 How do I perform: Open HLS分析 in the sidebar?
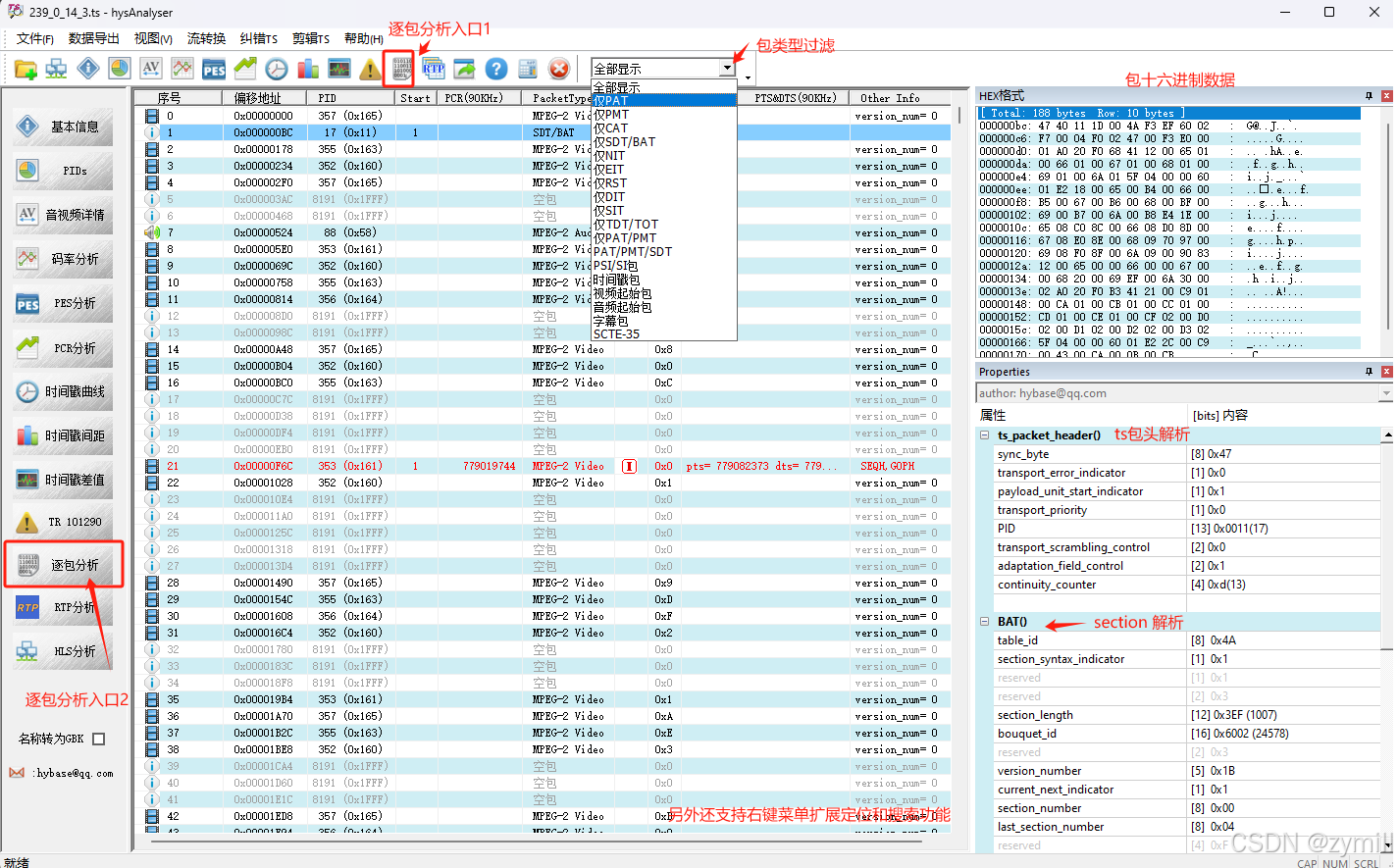pos(64,651)
